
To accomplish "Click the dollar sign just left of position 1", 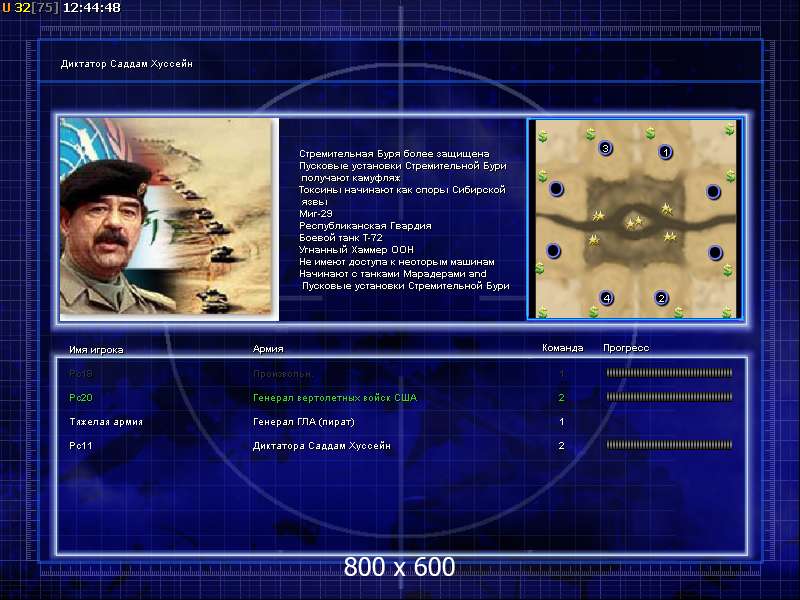I will [x=649, y=134].
